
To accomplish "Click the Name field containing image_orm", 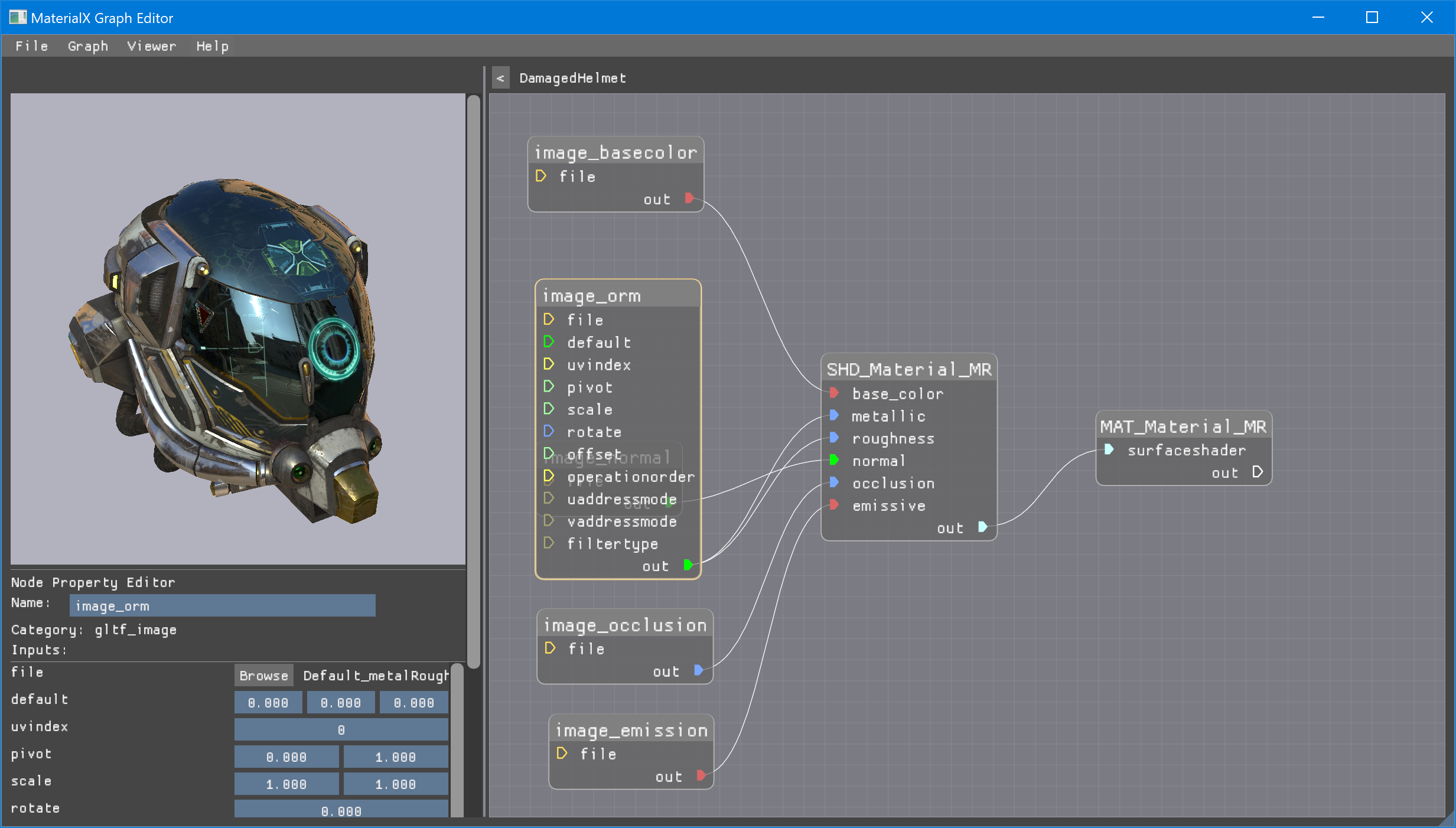I will [222, 605].
